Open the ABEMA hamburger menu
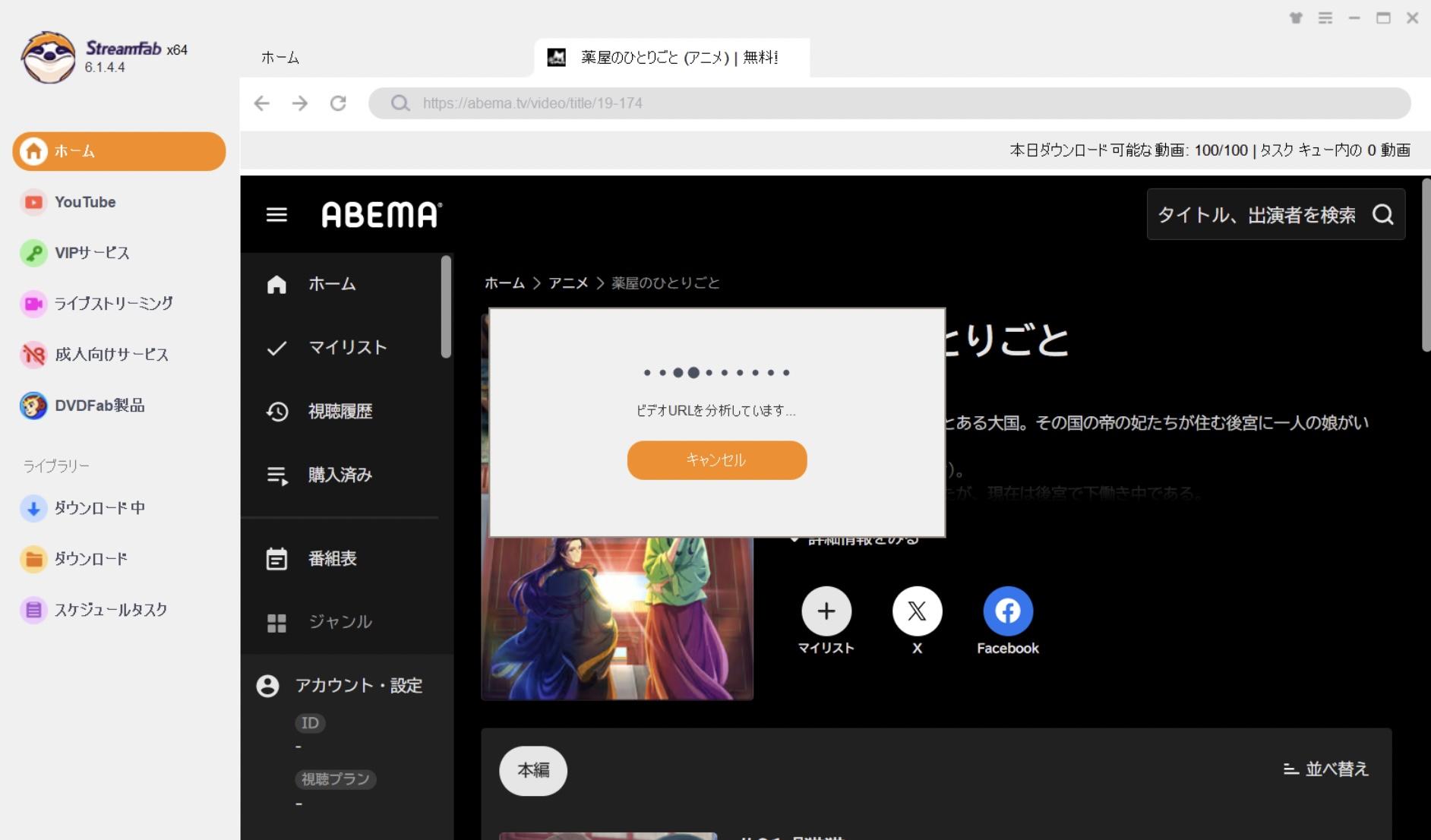 [x=276, y=215]
